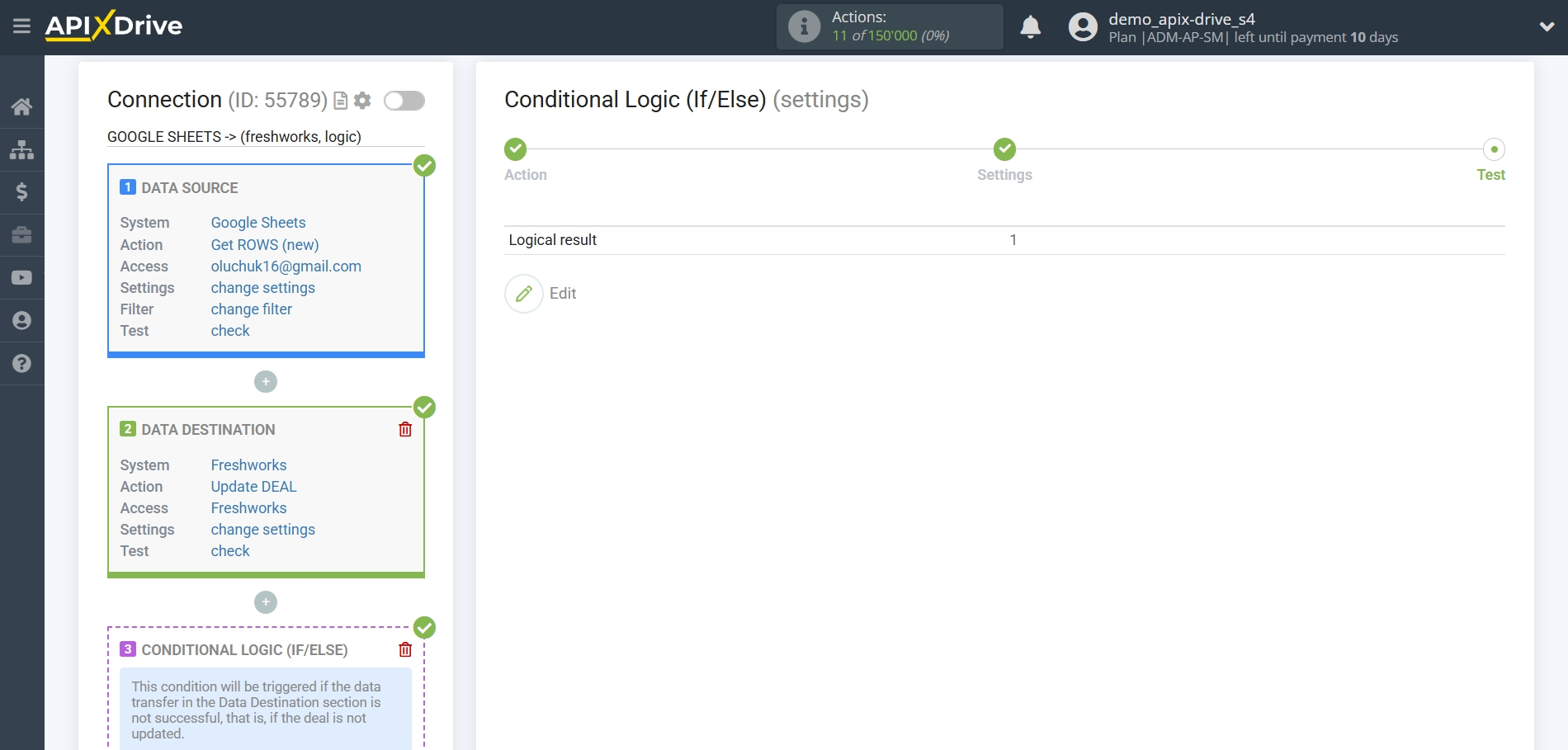
Task: Click check link in Data Source
Action: coord(230,331)
